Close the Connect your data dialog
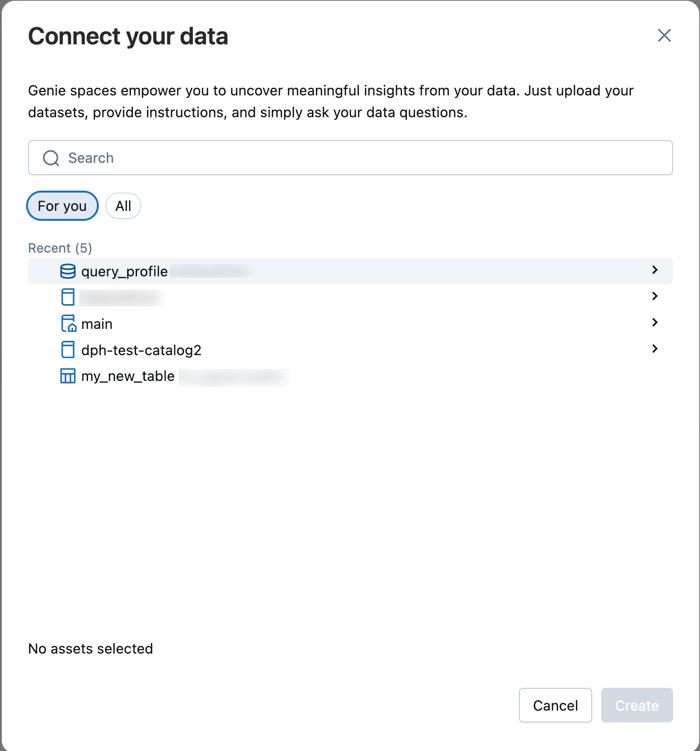This screenshot has width=700, height=751. coord(664,36)
